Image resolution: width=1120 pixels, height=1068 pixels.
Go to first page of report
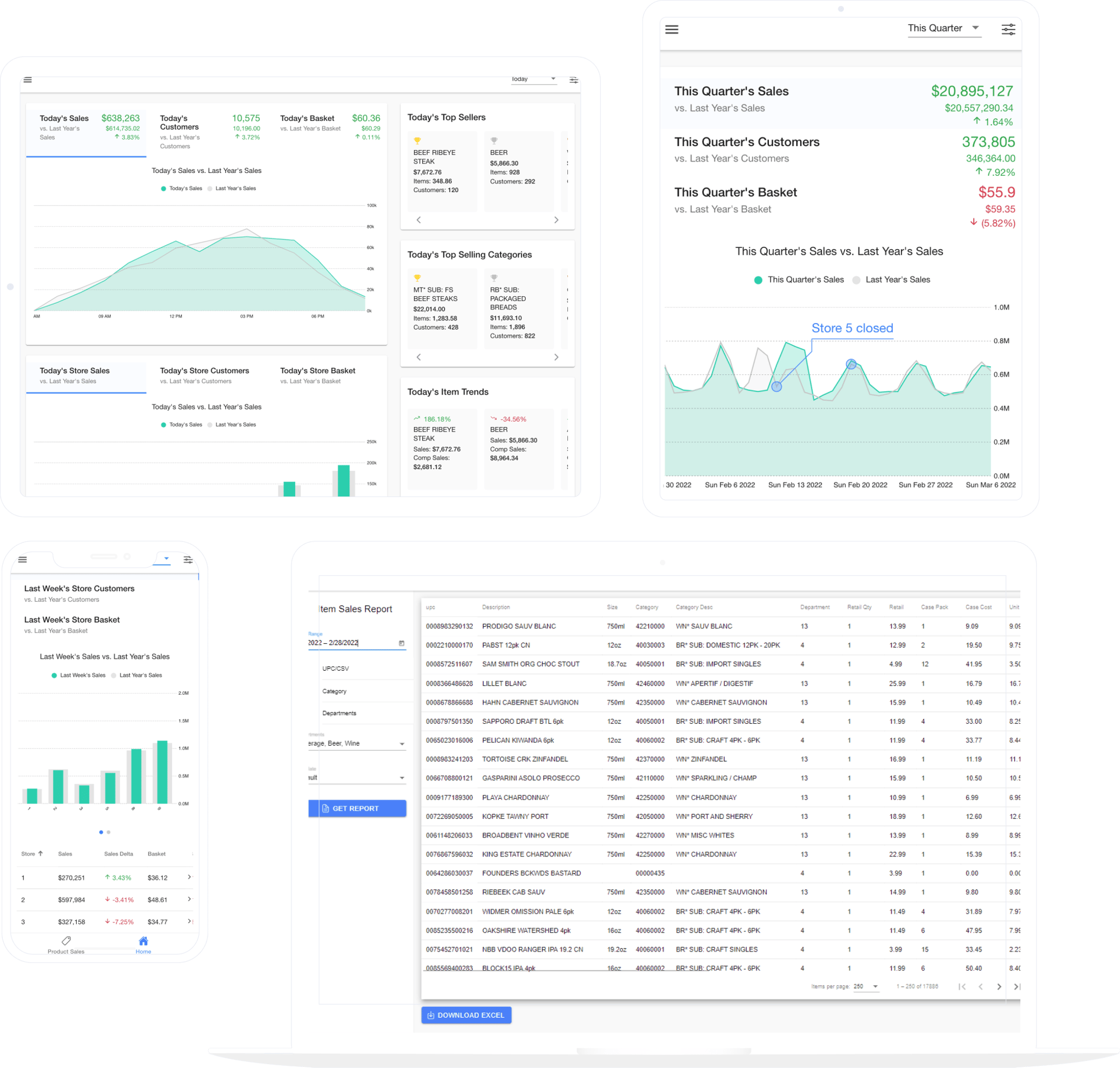pyautogui.click(x=962, y=987)
